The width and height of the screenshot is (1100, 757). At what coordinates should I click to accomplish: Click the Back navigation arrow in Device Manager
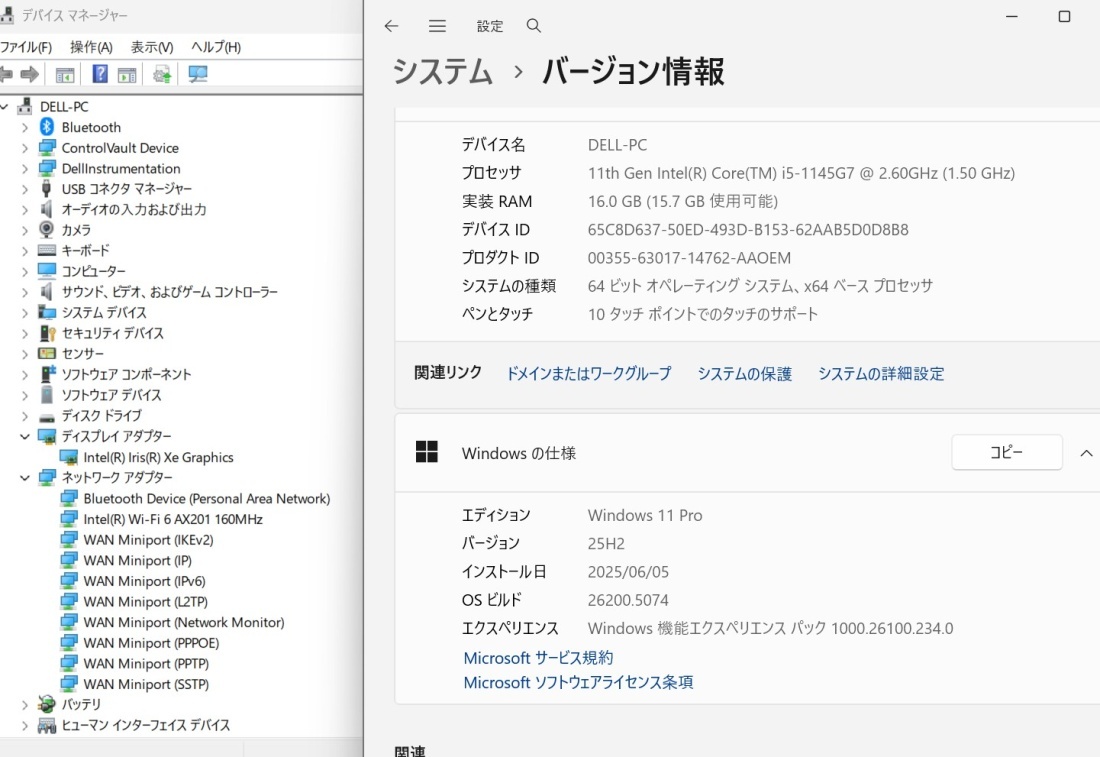[7, 73]
